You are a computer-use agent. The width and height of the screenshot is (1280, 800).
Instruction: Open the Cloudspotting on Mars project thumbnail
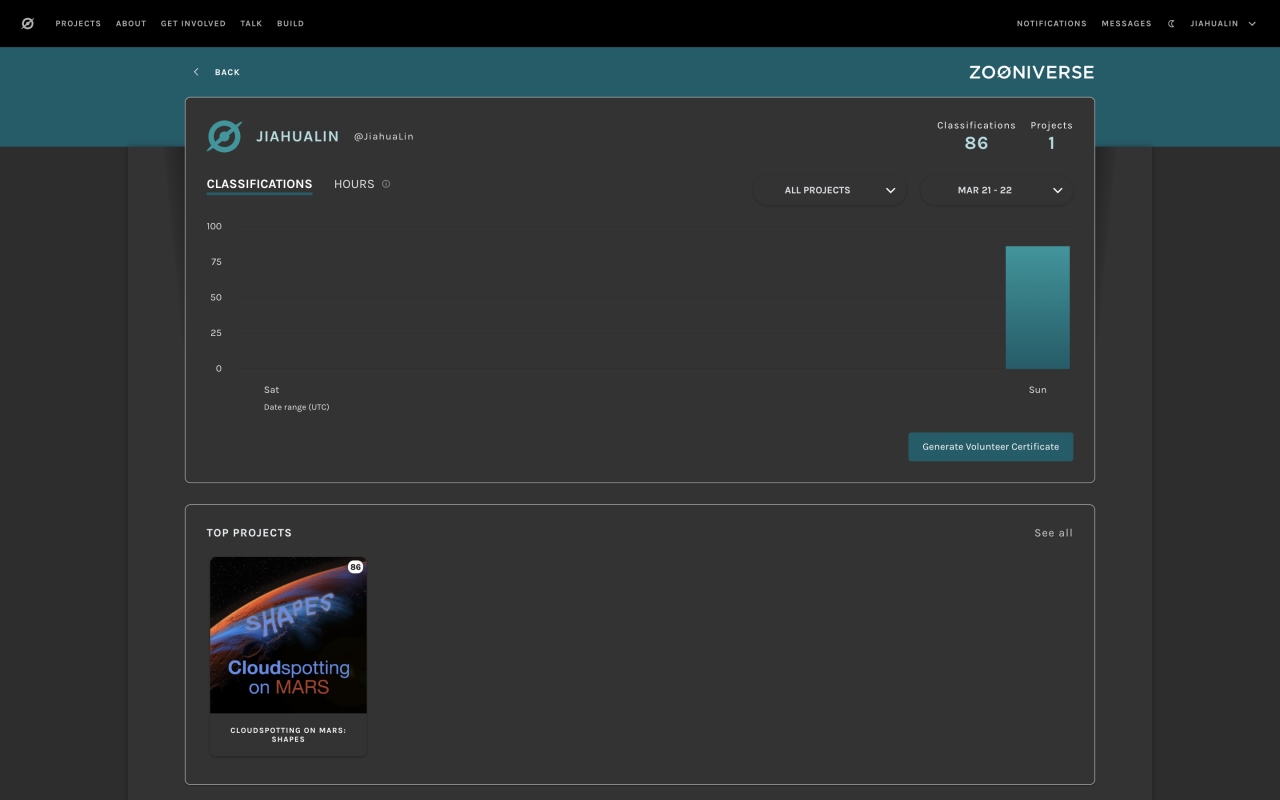[288, 635]
